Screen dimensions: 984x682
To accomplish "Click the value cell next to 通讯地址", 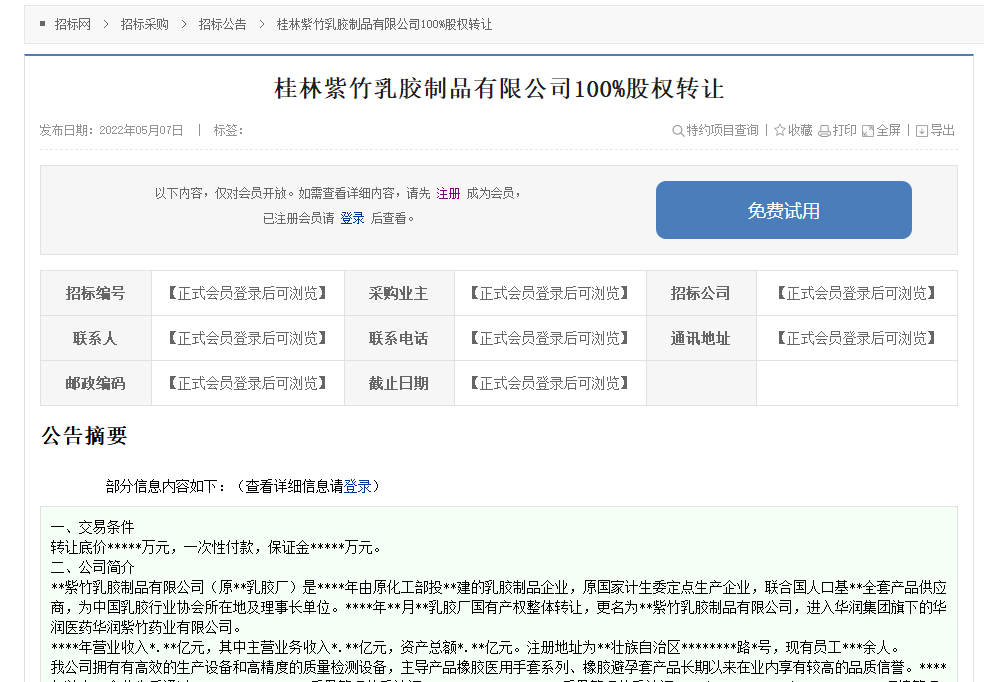I will coord(857,338).
